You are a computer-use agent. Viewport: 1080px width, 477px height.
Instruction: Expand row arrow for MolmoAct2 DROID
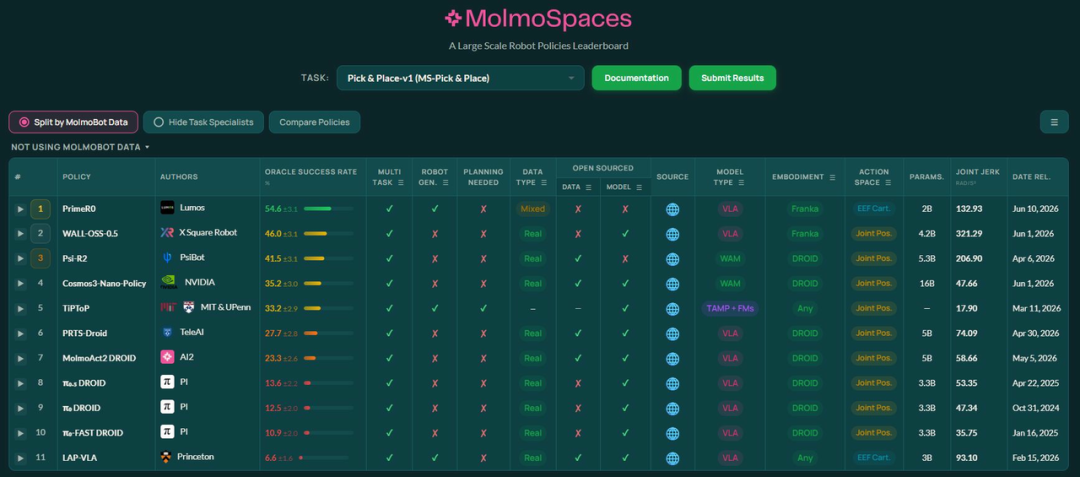21,358
